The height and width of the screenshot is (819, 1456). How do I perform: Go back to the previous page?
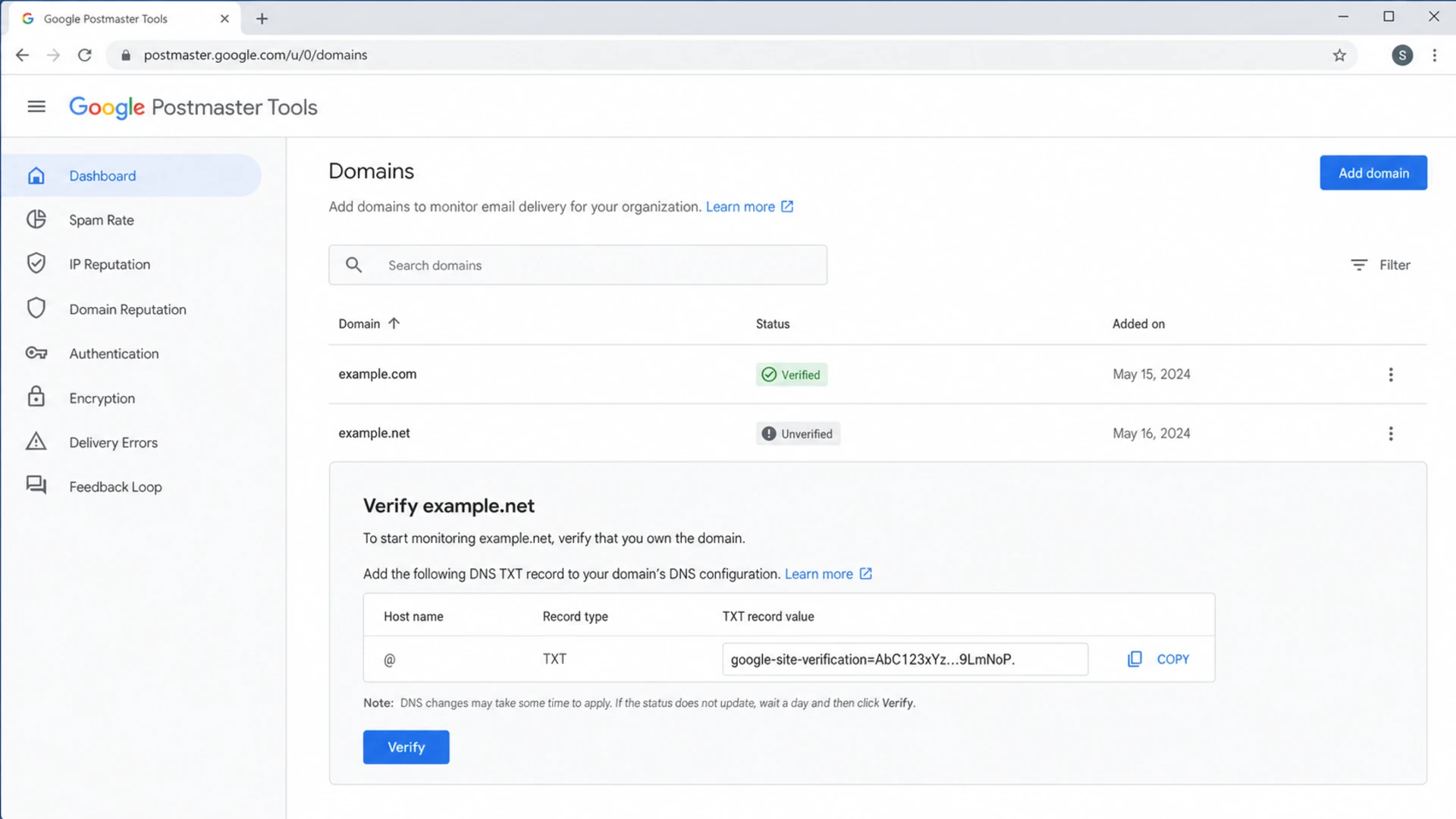tap(23, 55)
